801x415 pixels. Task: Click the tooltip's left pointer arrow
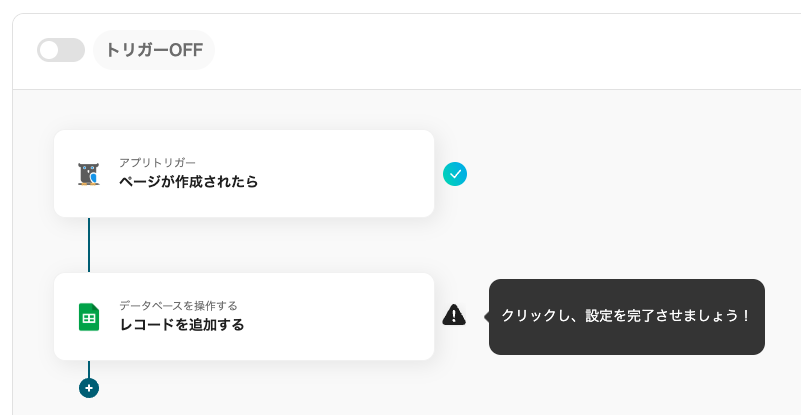(x=486, y=316)
